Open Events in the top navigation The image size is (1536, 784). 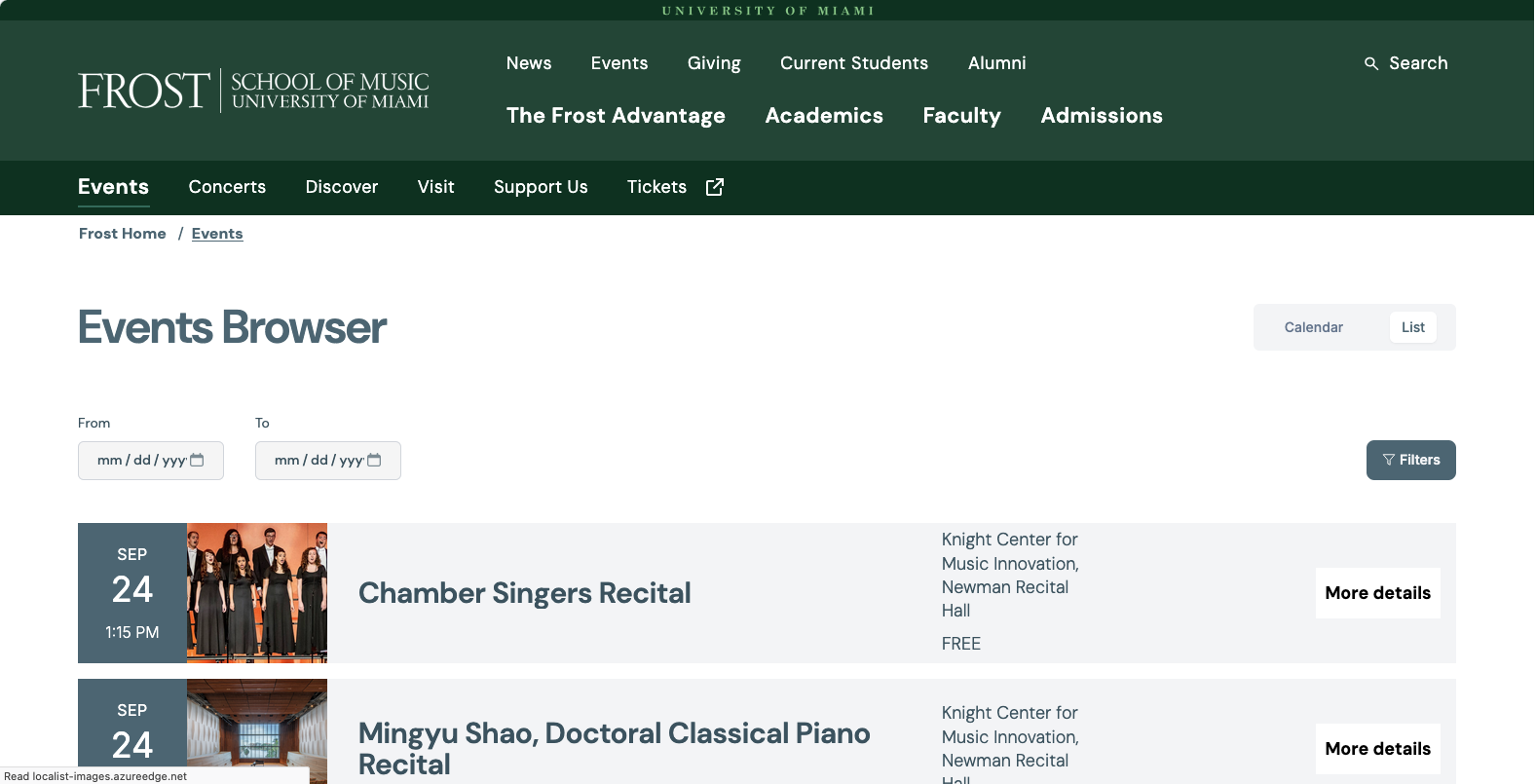(x=619, y=63)
